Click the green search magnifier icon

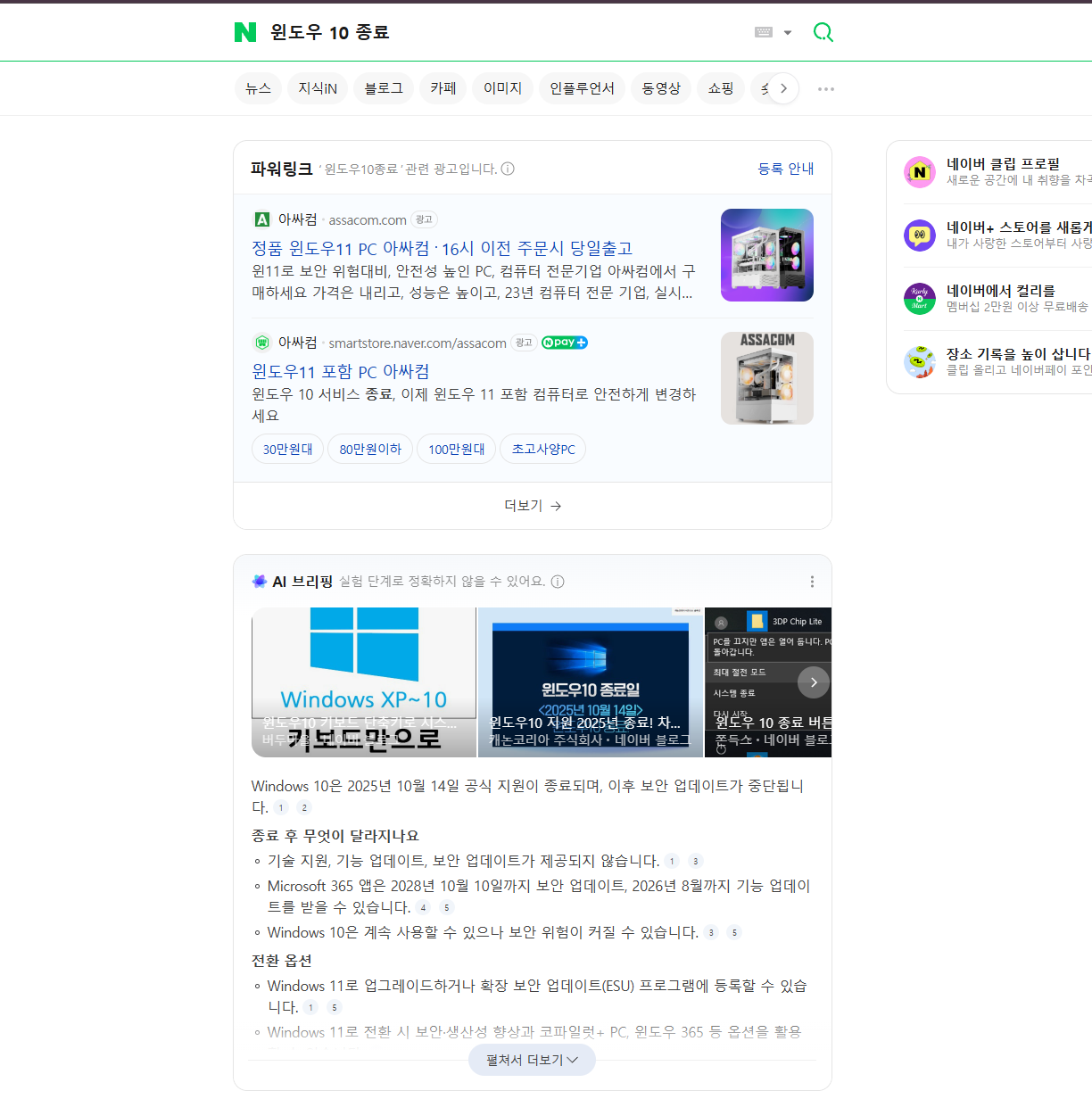pyautogui.click(x=823, y=32)
